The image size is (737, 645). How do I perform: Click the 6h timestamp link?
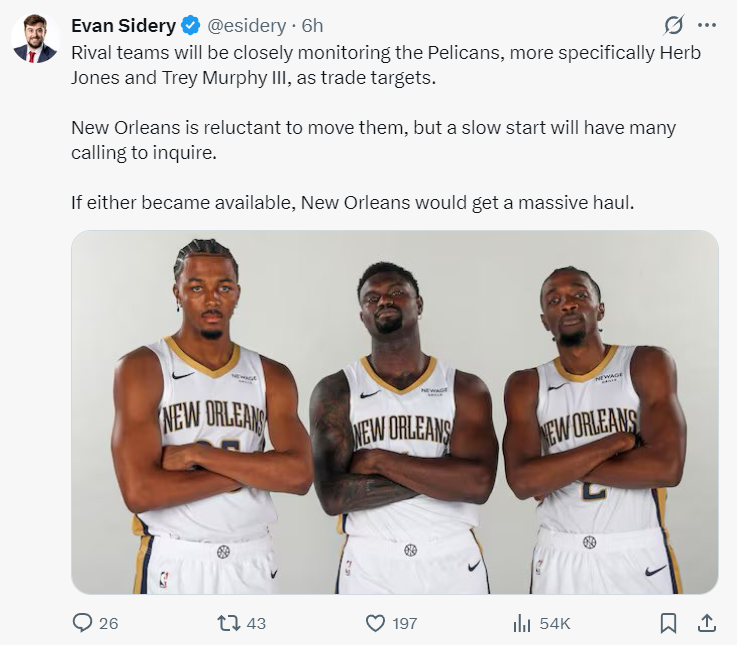312,26
